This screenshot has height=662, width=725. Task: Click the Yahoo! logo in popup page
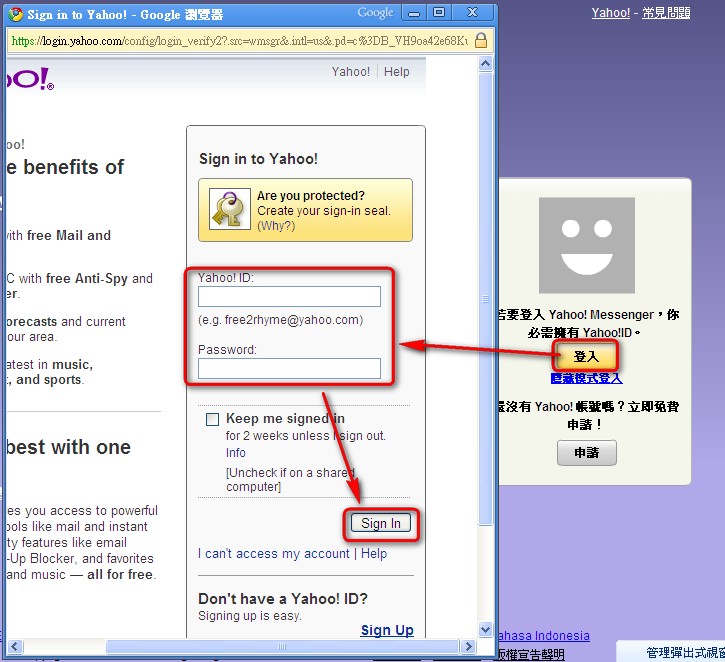[30, 79]
